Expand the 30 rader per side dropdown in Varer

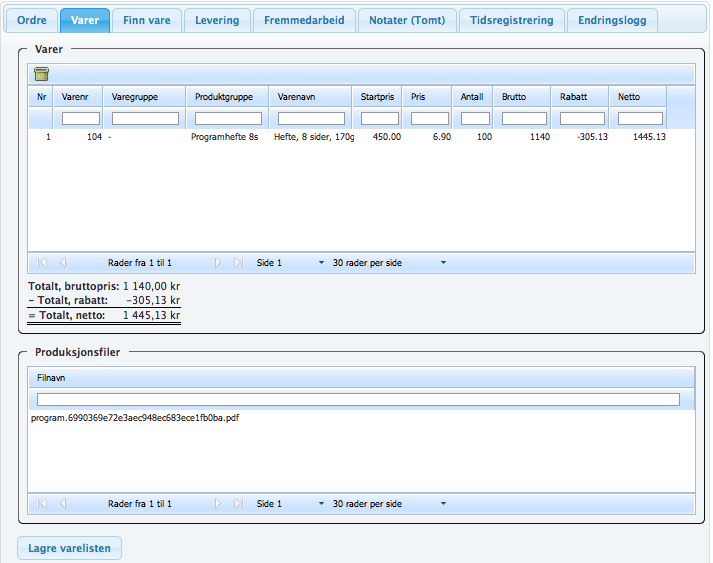tap(389, 263)
